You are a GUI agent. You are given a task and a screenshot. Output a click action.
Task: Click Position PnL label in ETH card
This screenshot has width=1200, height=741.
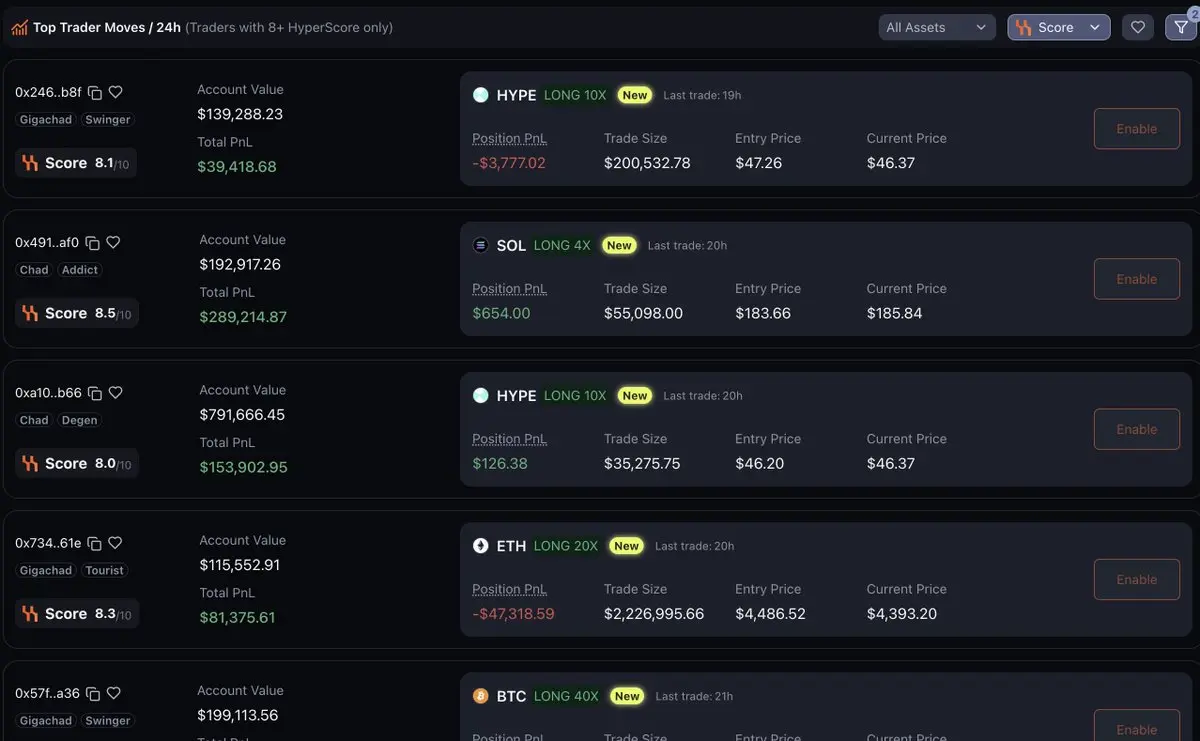coord(510,589)
